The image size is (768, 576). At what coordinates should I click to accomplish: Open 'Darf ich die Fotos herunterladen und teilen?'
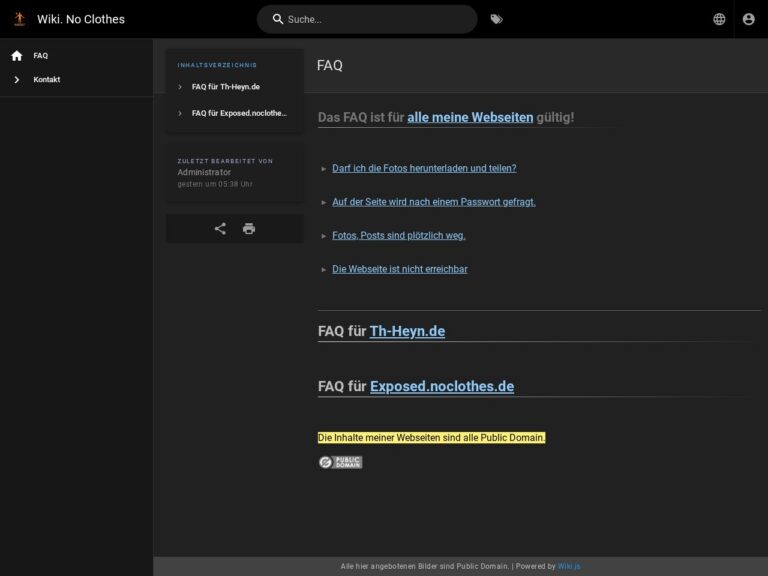click(424, 169)
